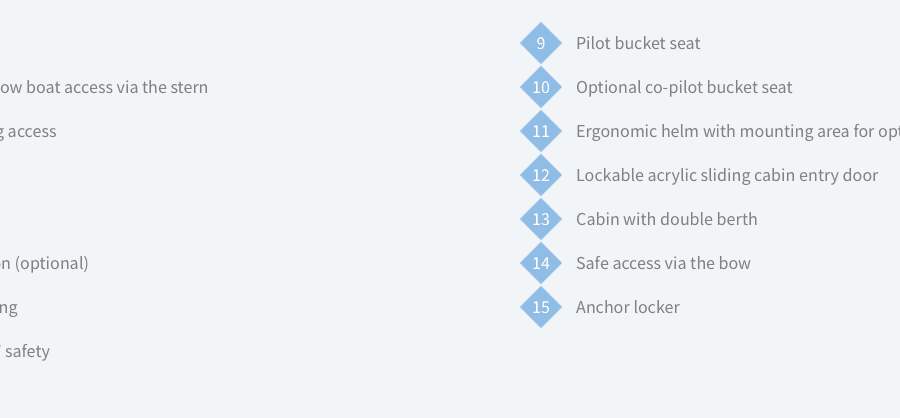Click the number 13 diamond marker
The image size is (900, 418).
click(x=541, y=219)
